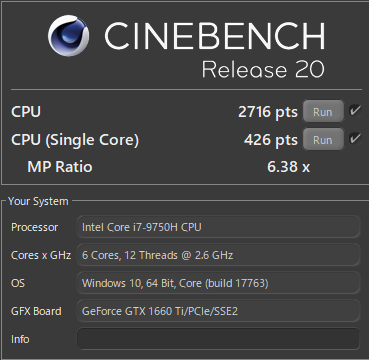Click the Your System group heading
The width and height of the screenshot is (369, 360).
pos(38,201)
